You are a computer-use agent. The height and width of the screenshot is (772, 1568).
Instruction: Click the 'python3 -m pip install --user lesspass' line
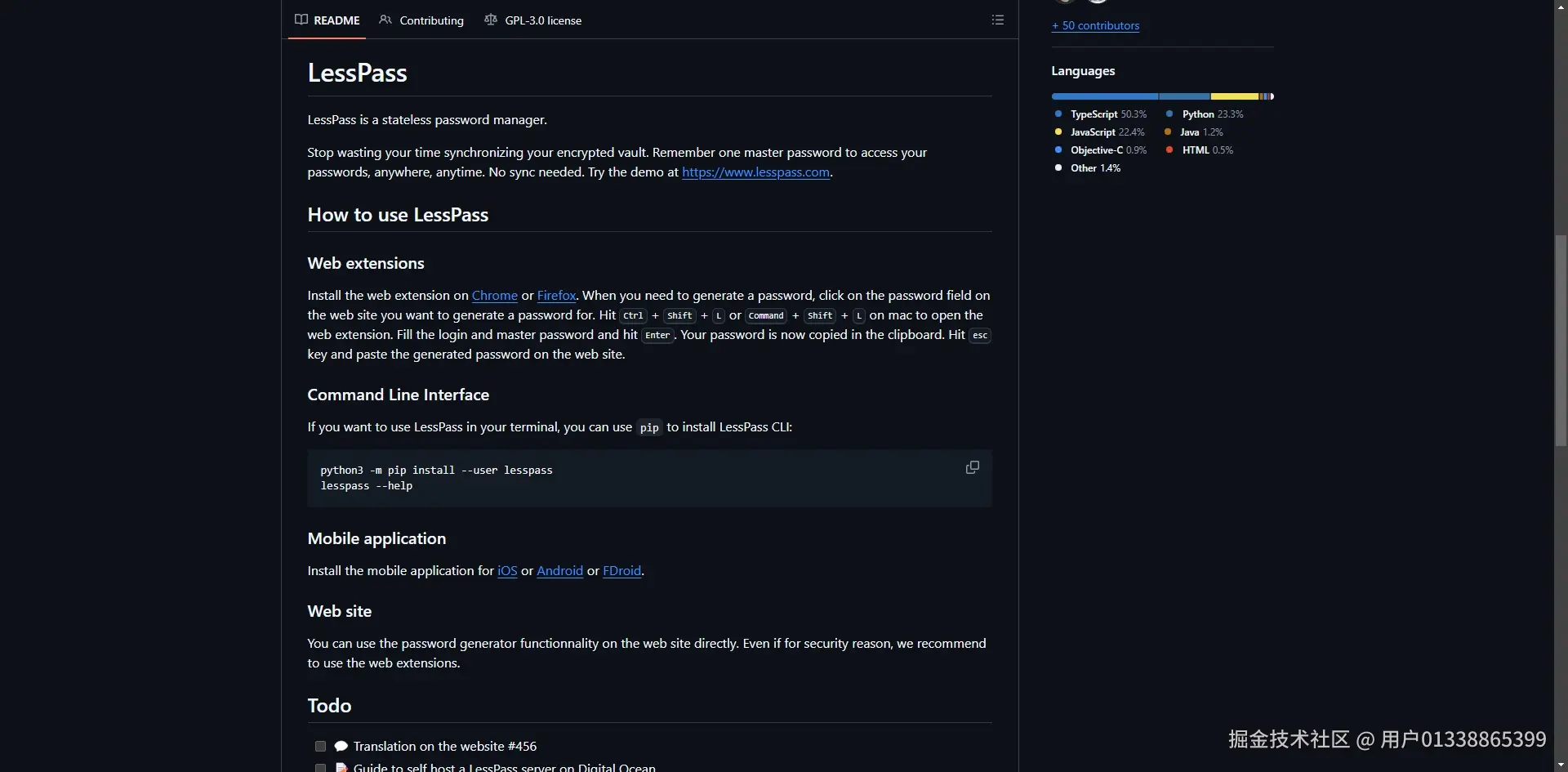436,471
